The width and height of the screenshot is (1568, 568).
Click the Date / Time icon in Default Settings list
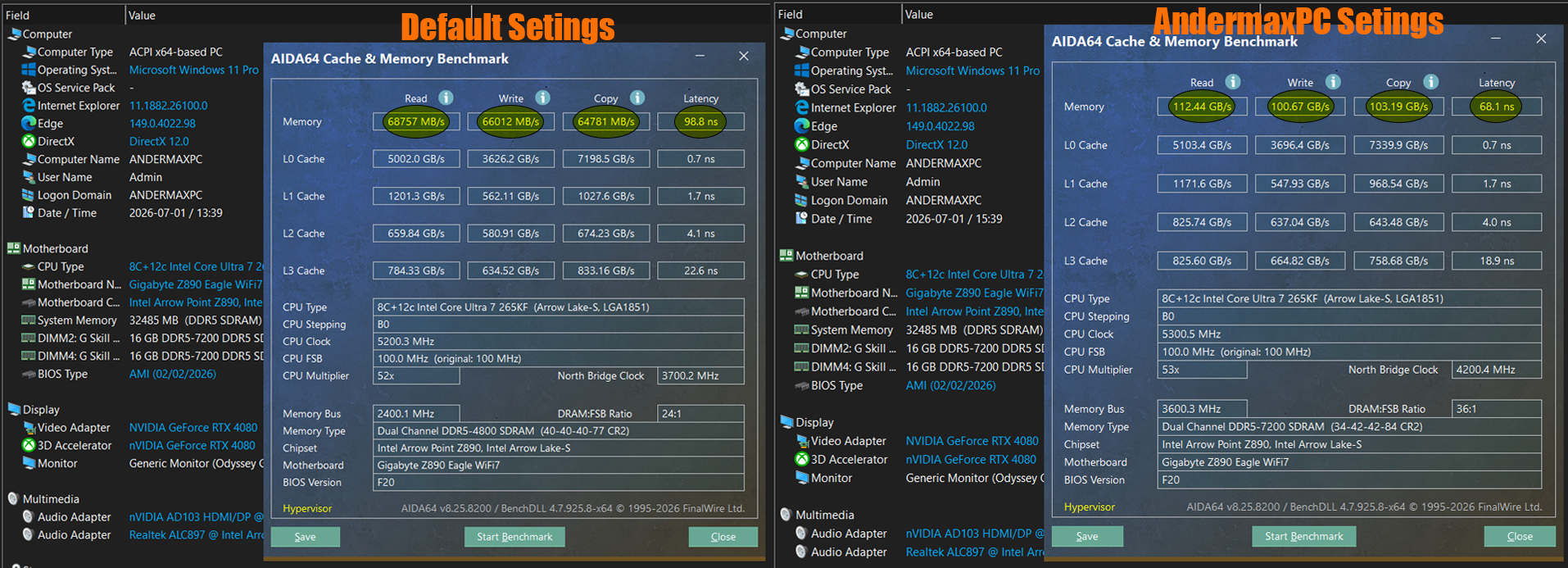pos(29,213)
